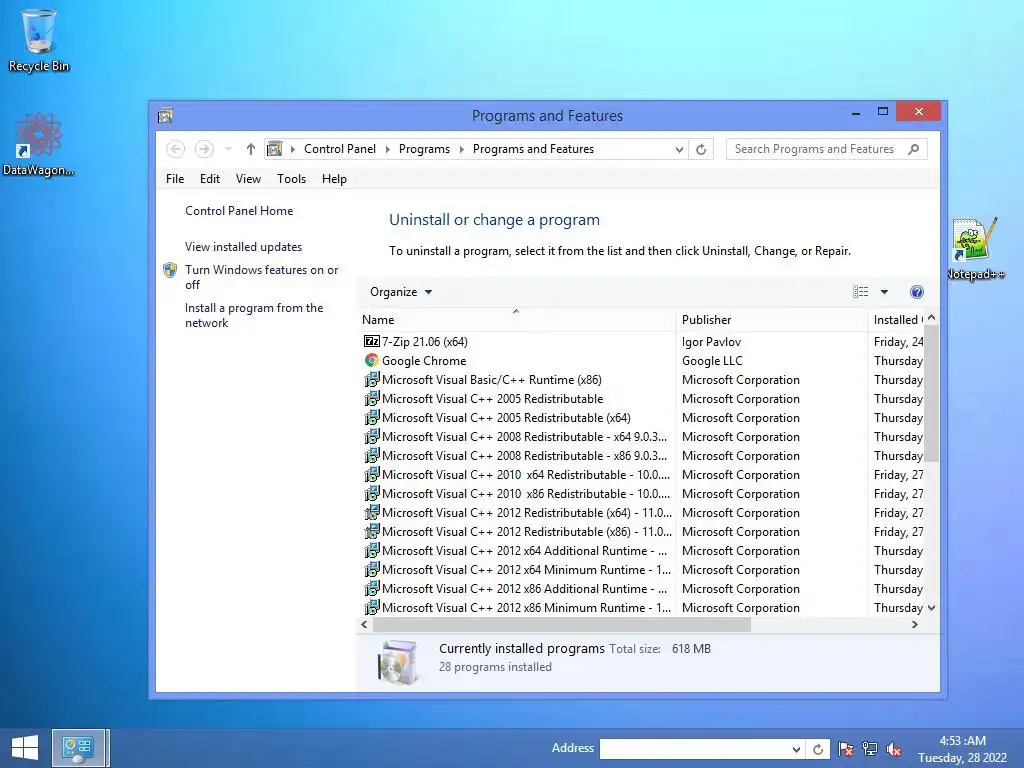
Task: Open the More view options arrow
Action: pos(884,292)
